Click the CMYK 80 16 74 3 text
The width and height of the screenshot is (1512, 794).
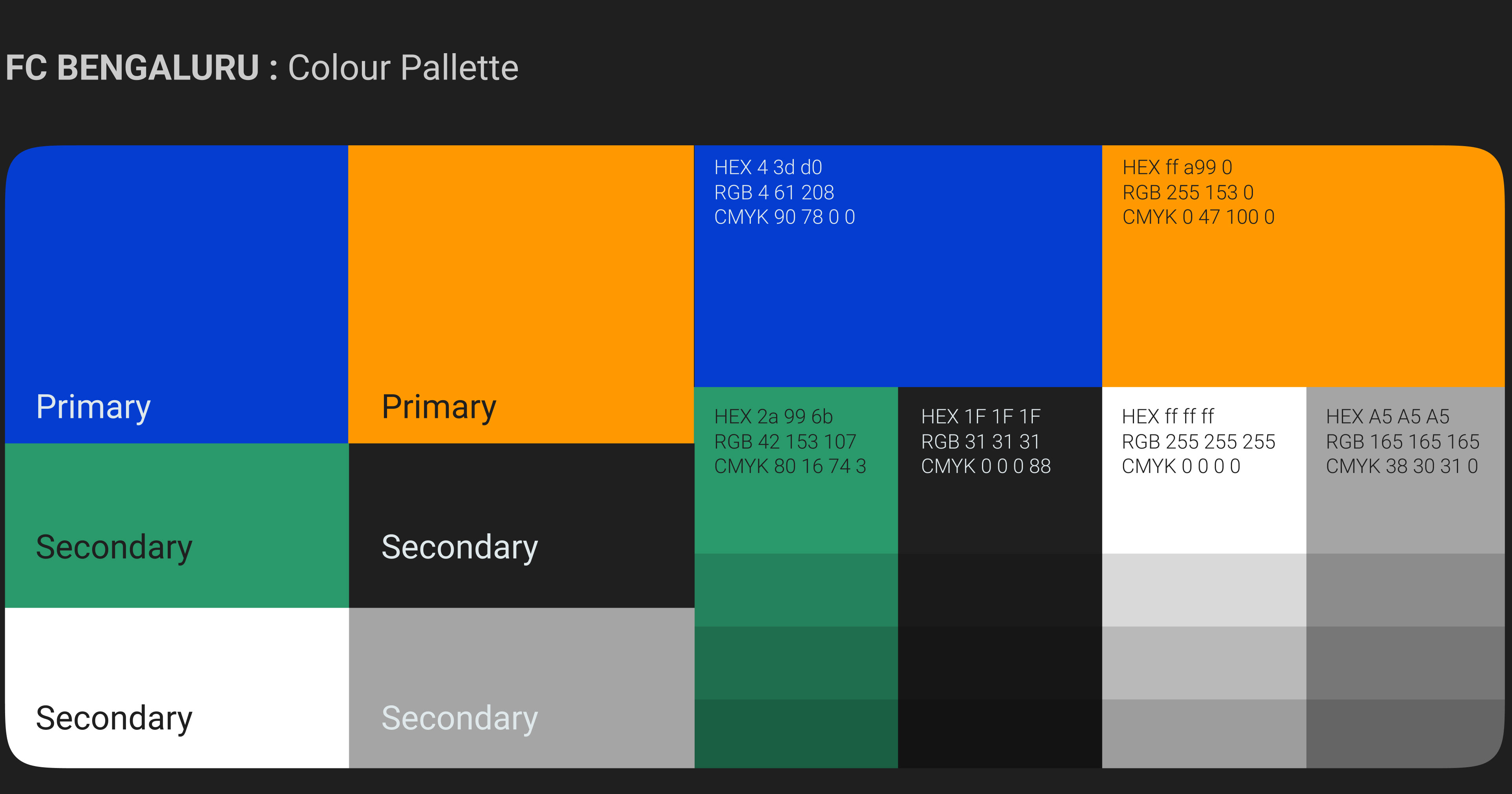coord(789,466)
